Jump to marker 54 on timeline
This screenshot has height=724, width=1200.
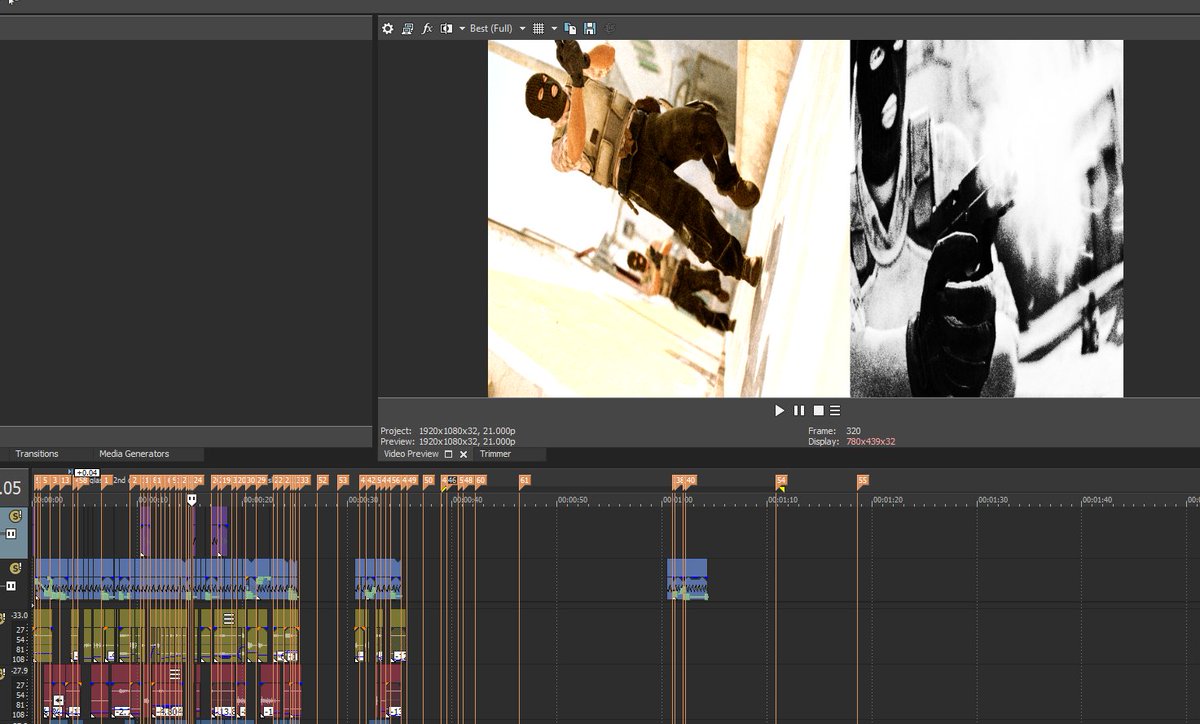pos(781,481)
